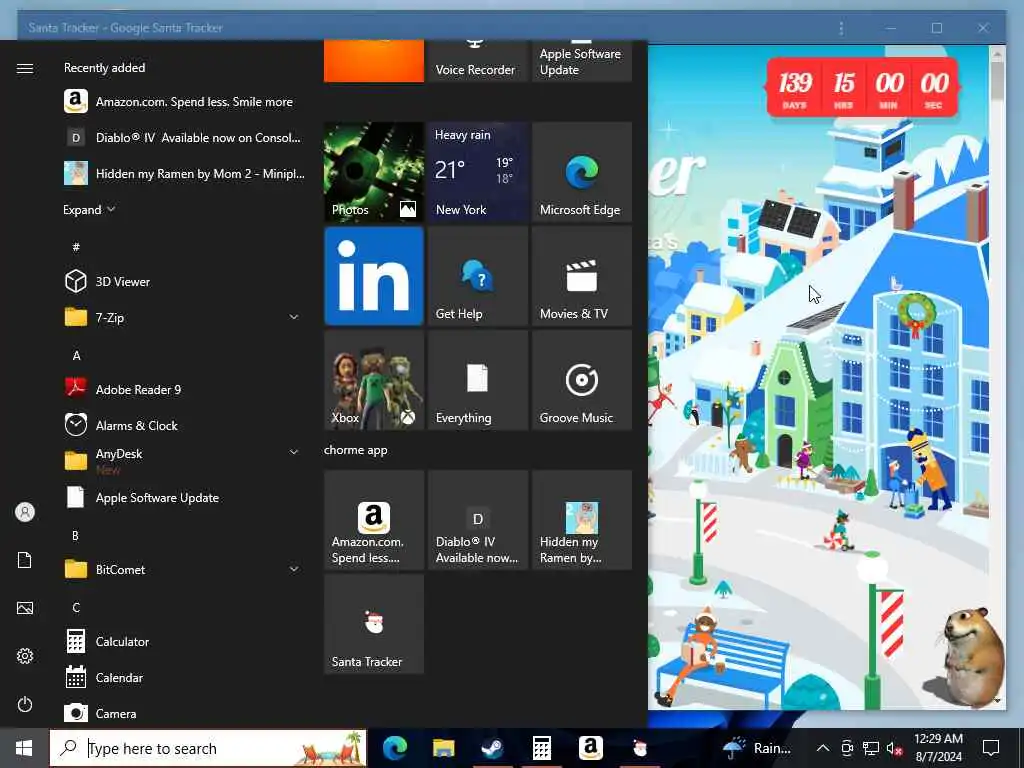
Task: Open the LinkedIn tile
Action: pyautogui.click(x=374, y=276)
